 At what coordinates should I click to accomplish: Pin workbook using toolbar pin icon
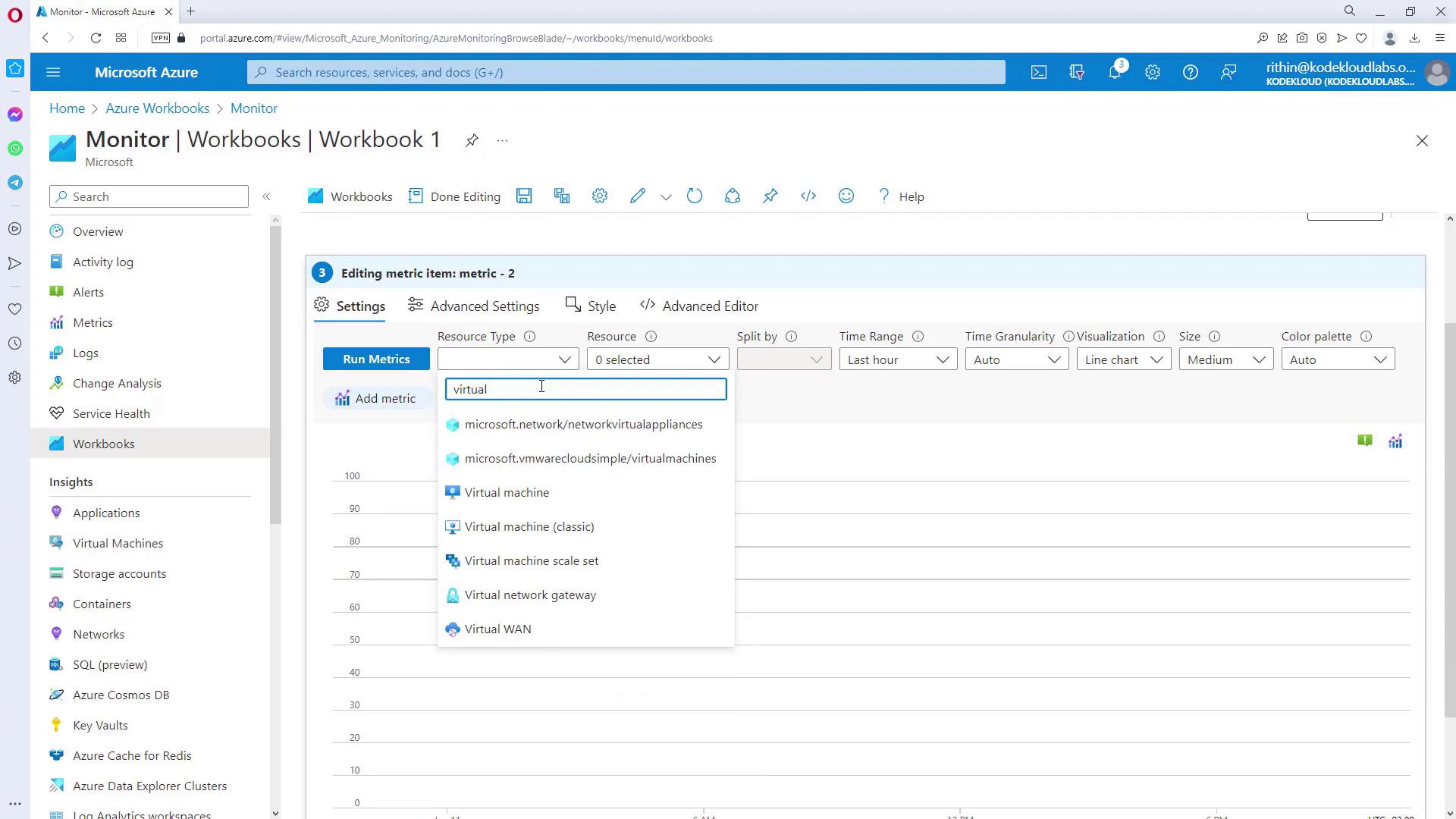click(x=770, y=196)
